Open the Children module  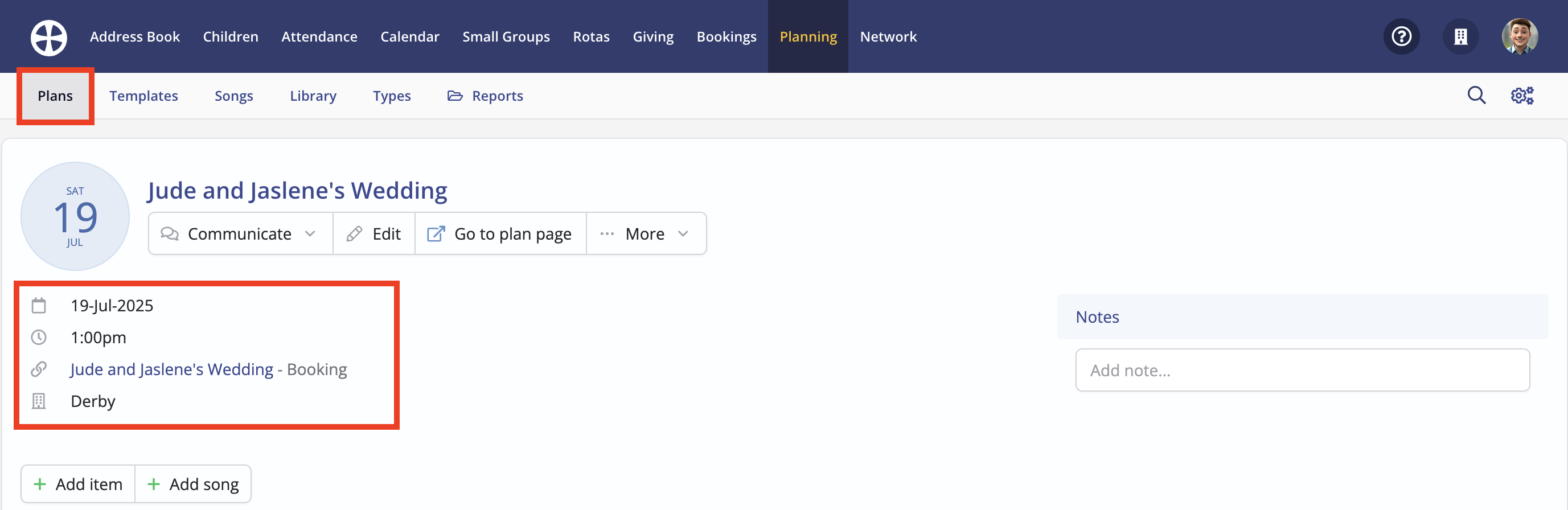tap(231, 36)
